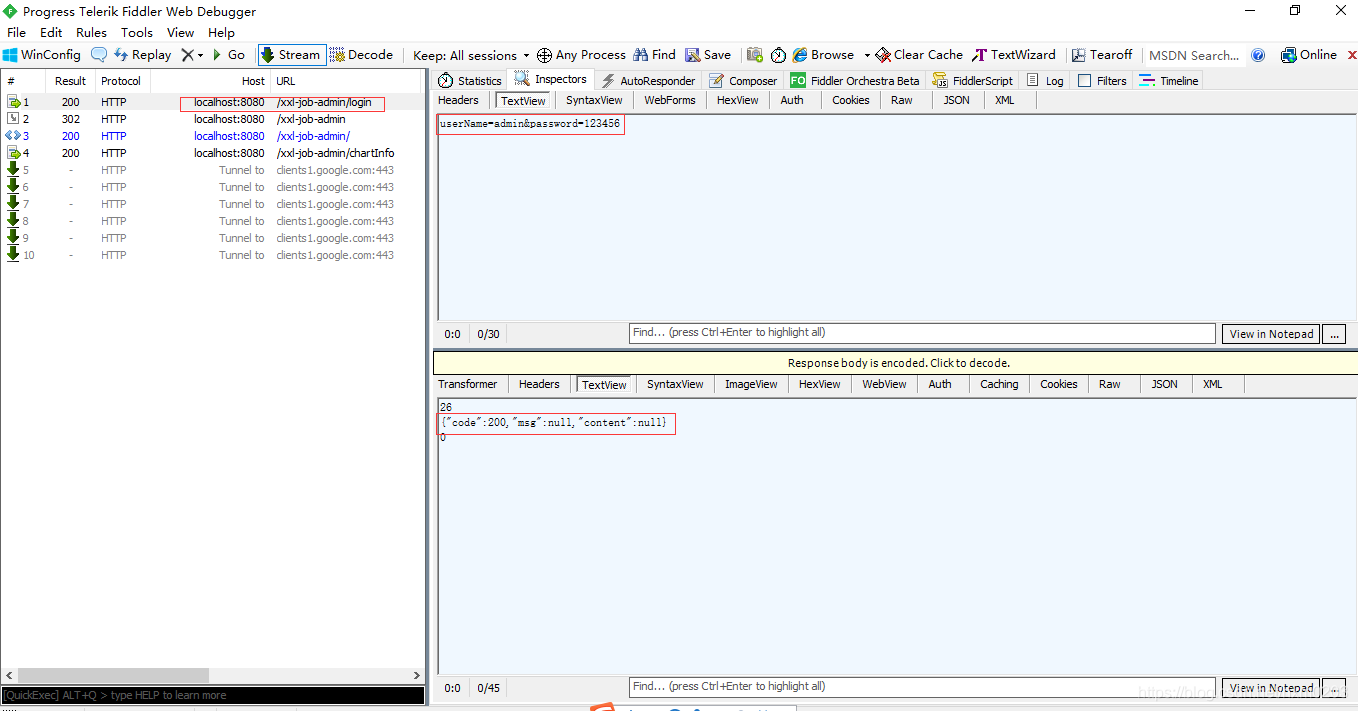Open the Rules menu
The height and width of the screenshot is (711, 1358).
pos(91,32)
